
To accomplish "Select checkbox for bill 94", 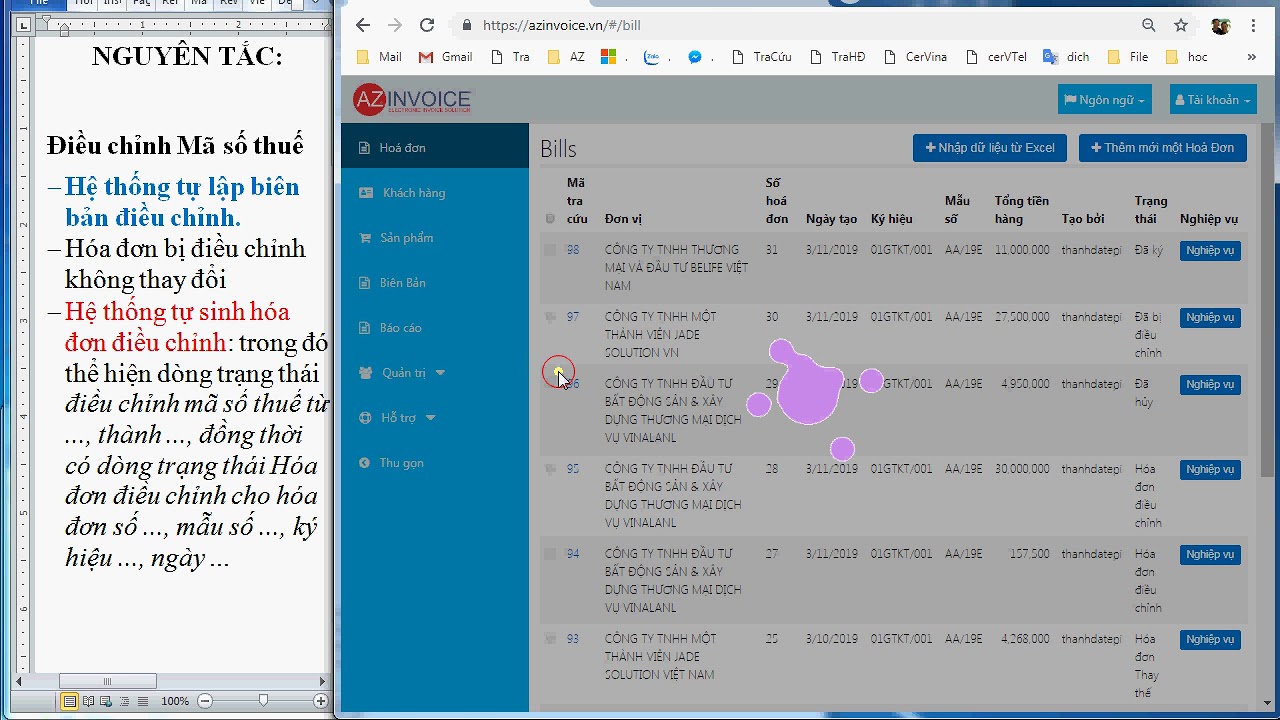I will 550,553.
